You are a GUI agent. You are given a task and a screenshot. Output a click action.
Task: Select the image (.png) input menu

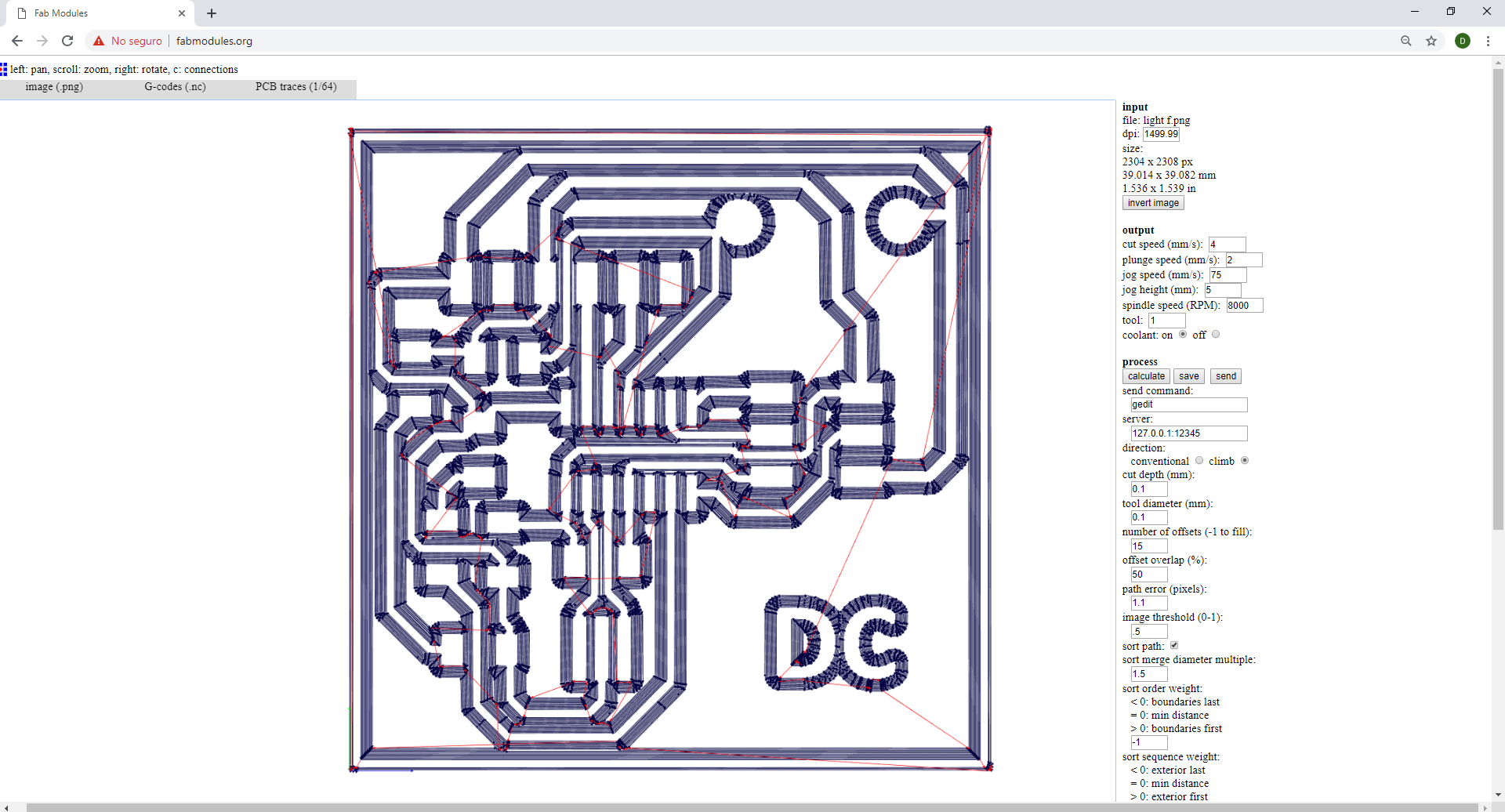coord(54,87)
